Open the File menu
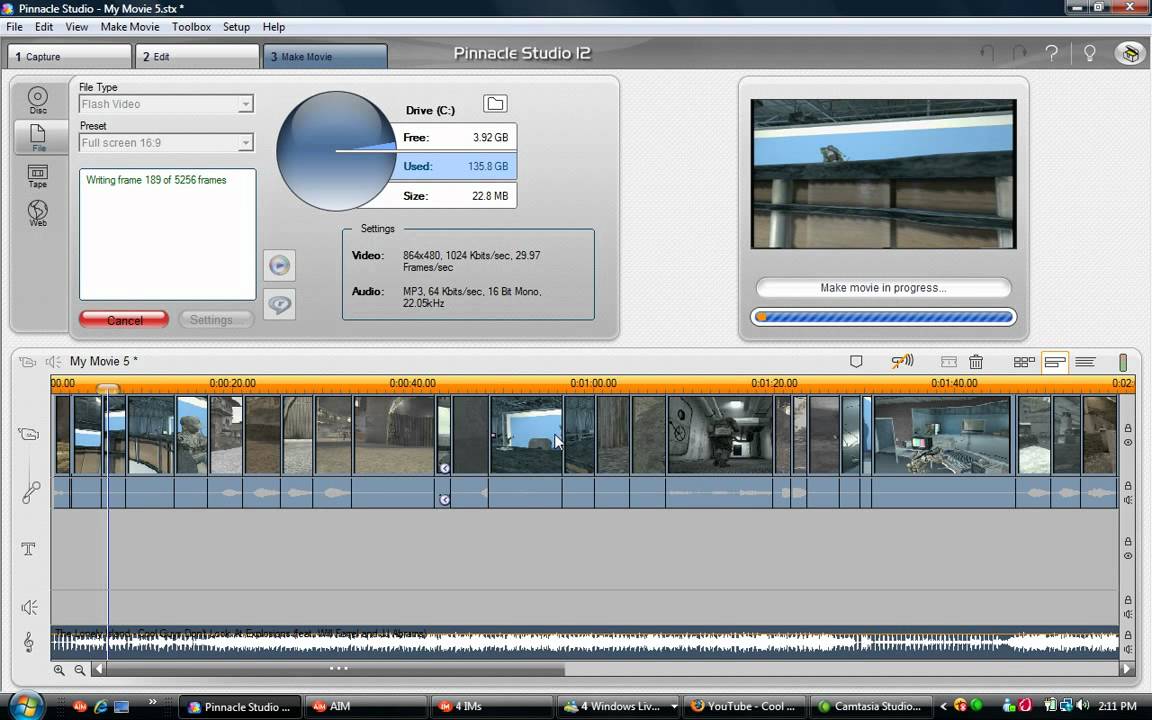Viewport: 1152px width, 720px height. pos(15,26)
